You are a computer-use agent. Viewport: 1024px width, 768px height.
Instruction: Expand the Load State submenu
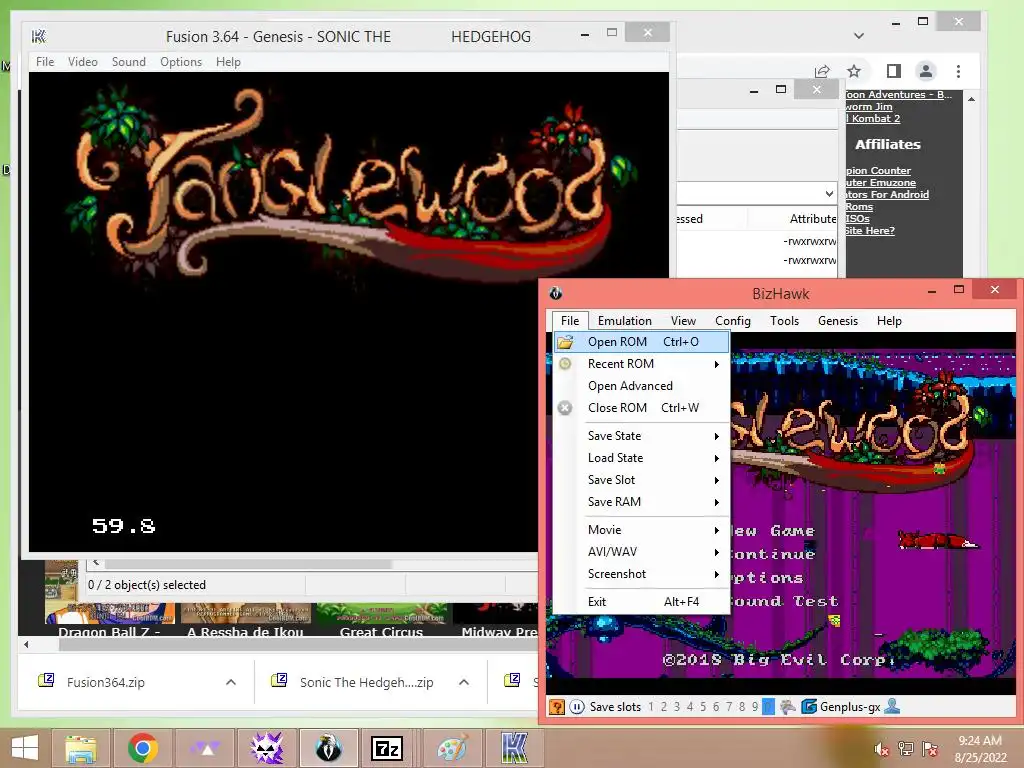(641, 458)
